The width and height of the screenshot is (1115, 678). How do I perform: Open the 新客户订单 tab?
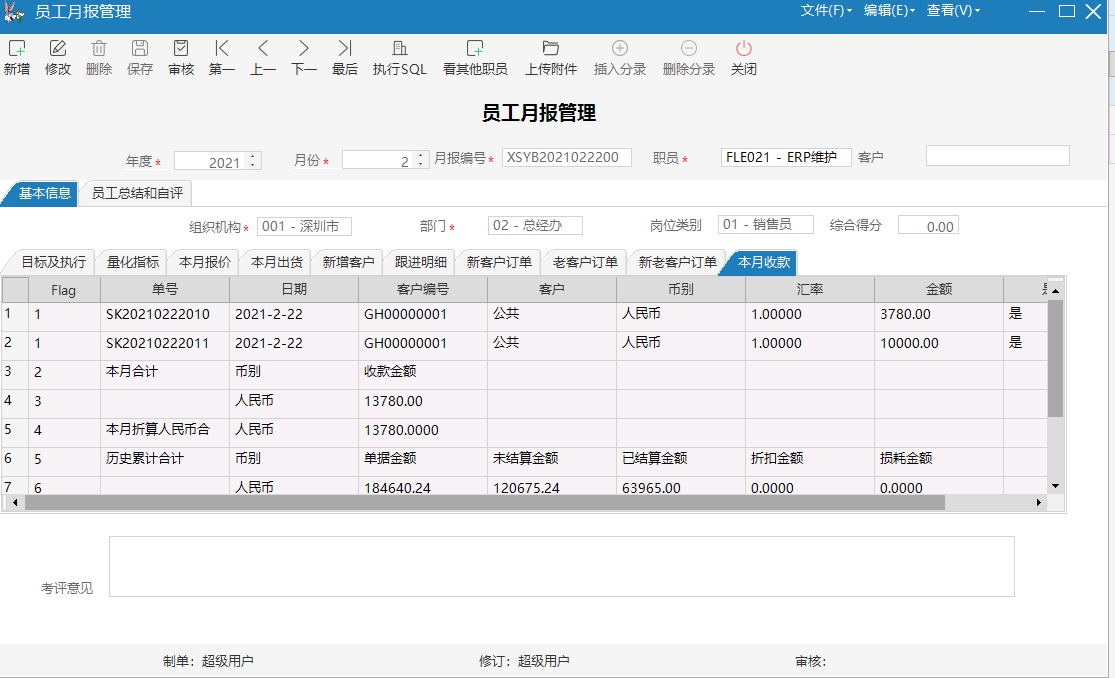tap(499, 263)
